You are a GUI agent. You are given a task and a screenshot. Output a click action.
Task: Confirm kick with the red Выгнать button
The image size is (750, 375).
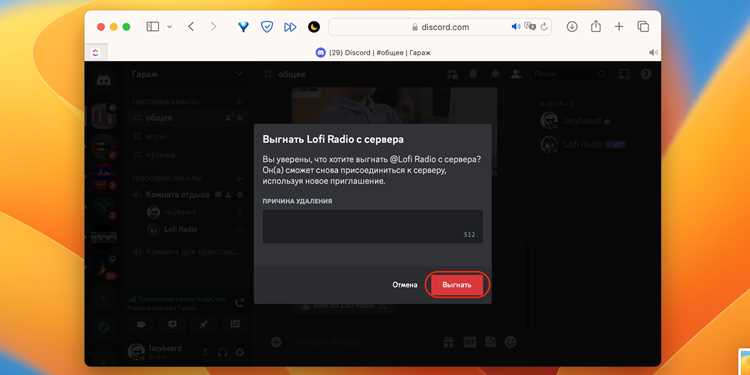point(457,285)
